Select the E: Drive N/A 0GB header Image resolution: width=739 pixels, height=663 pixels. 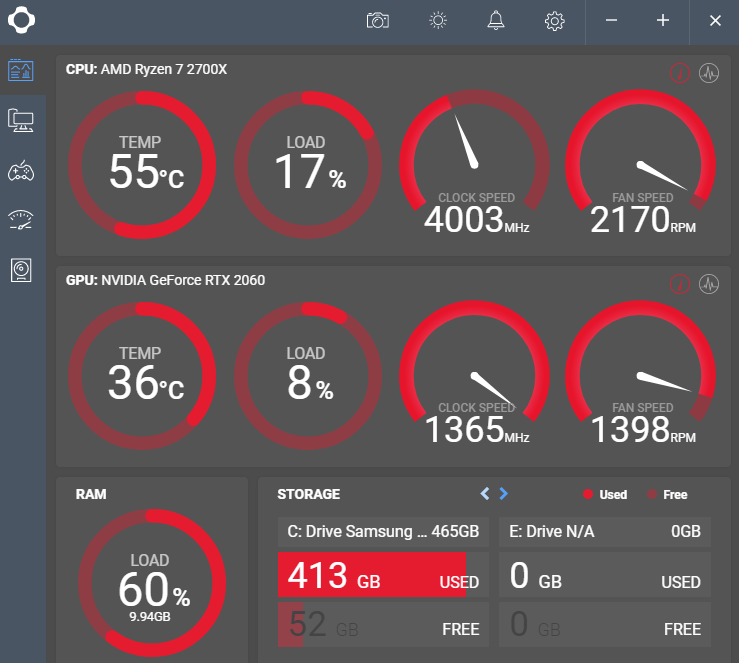tap(605, 532)
